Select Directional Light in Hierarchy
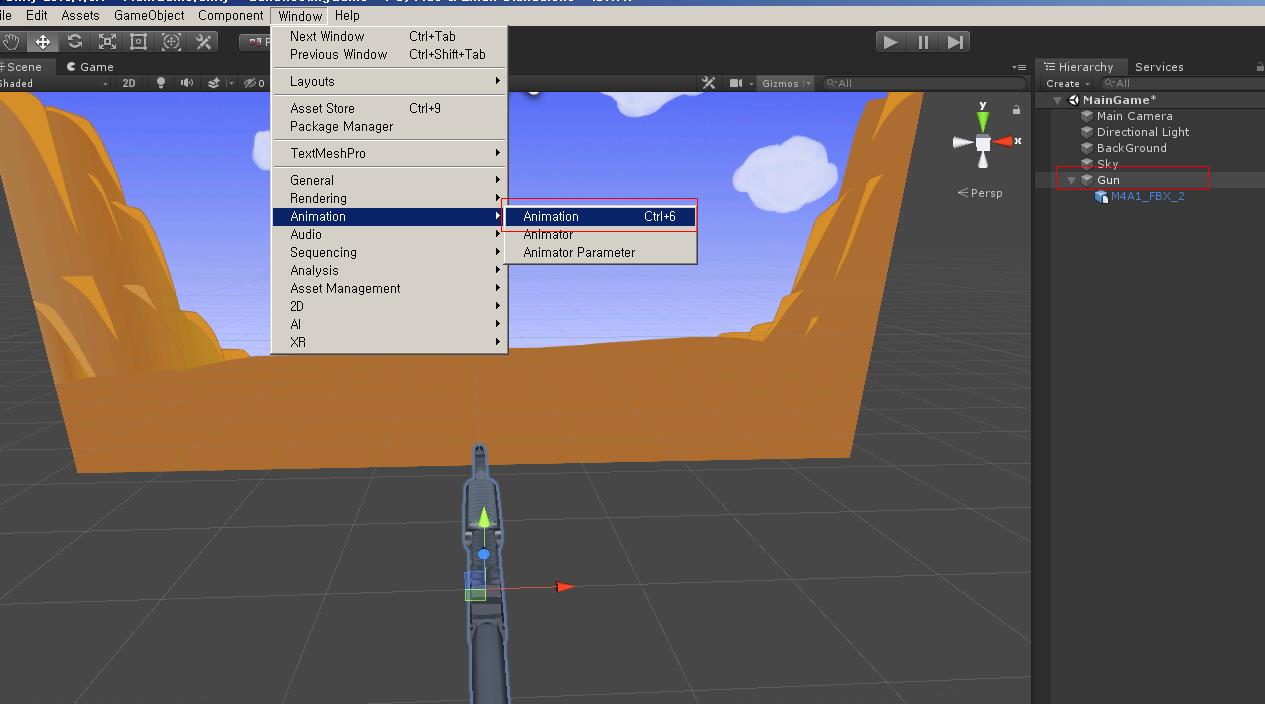Screen dimensions: 1265x704 coord(1142,132)
